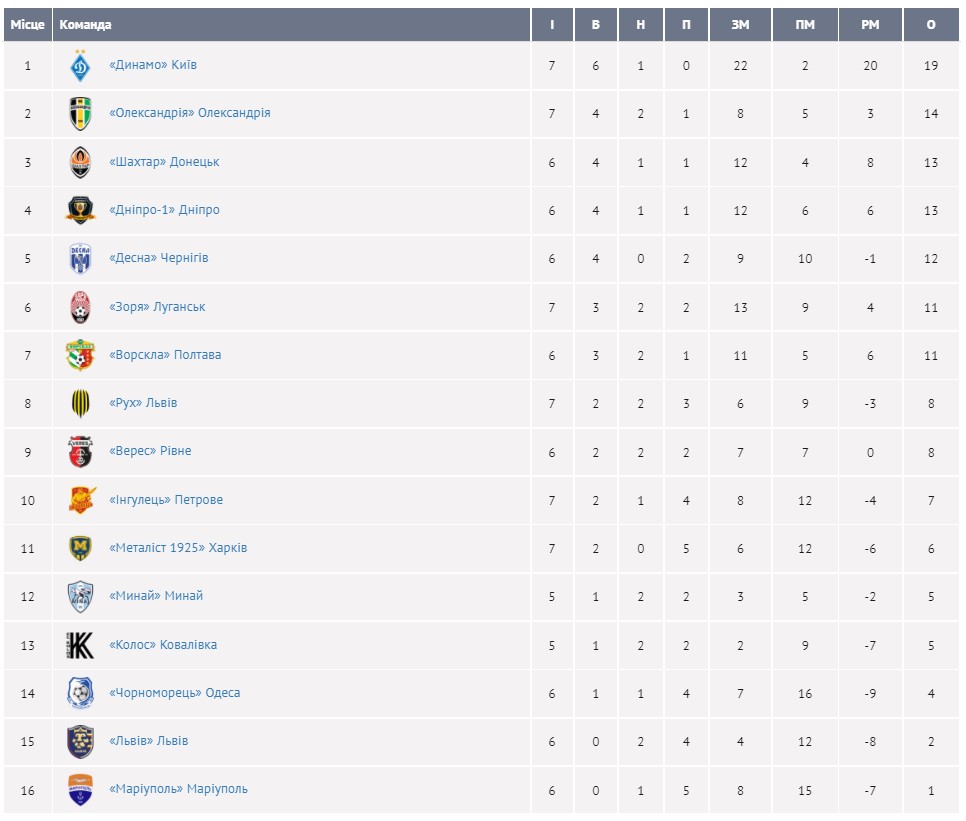
Task: Click the Zorya Luhansk team logo
Action: coord(80,307)
